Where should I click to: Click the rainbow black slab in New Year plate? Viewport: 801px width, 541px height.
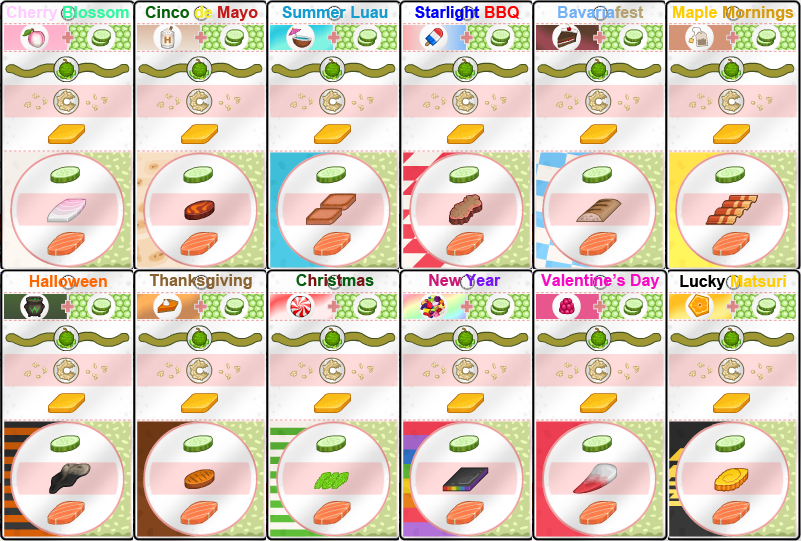pyautogui.click(x=465, y=479)
